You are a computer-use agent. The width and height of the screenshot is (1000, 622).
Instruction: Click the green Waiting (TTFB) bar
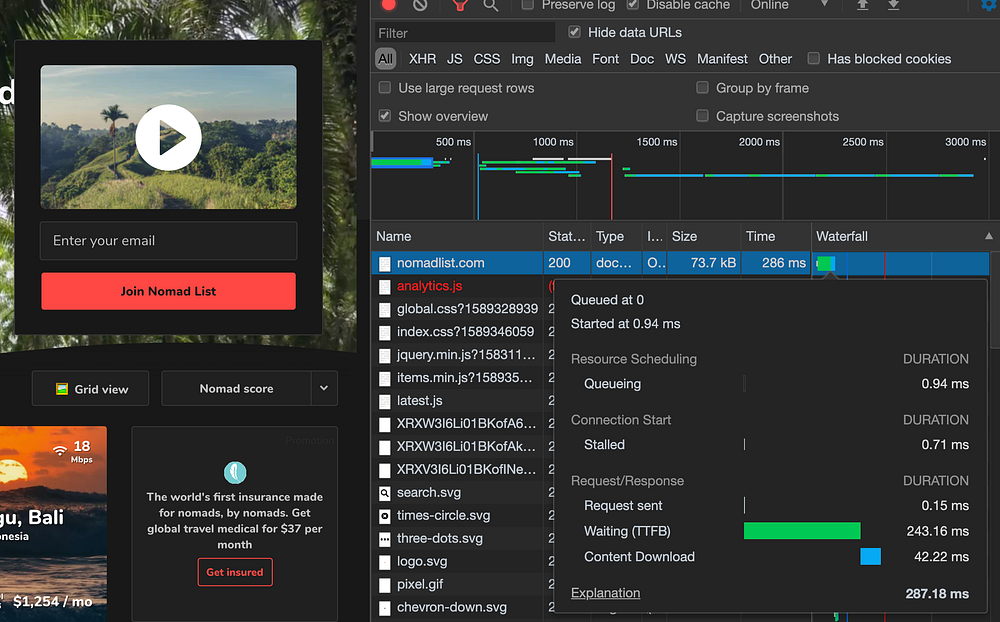(802, 531)
